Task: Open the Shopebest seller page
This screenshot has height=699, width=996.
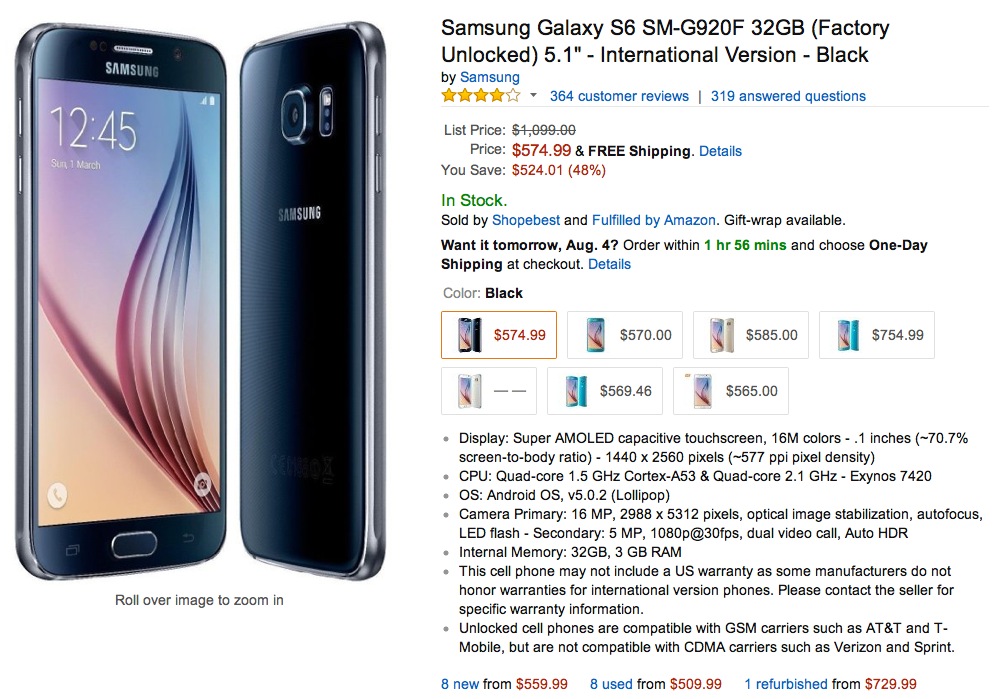Action: tap(526, 221)
